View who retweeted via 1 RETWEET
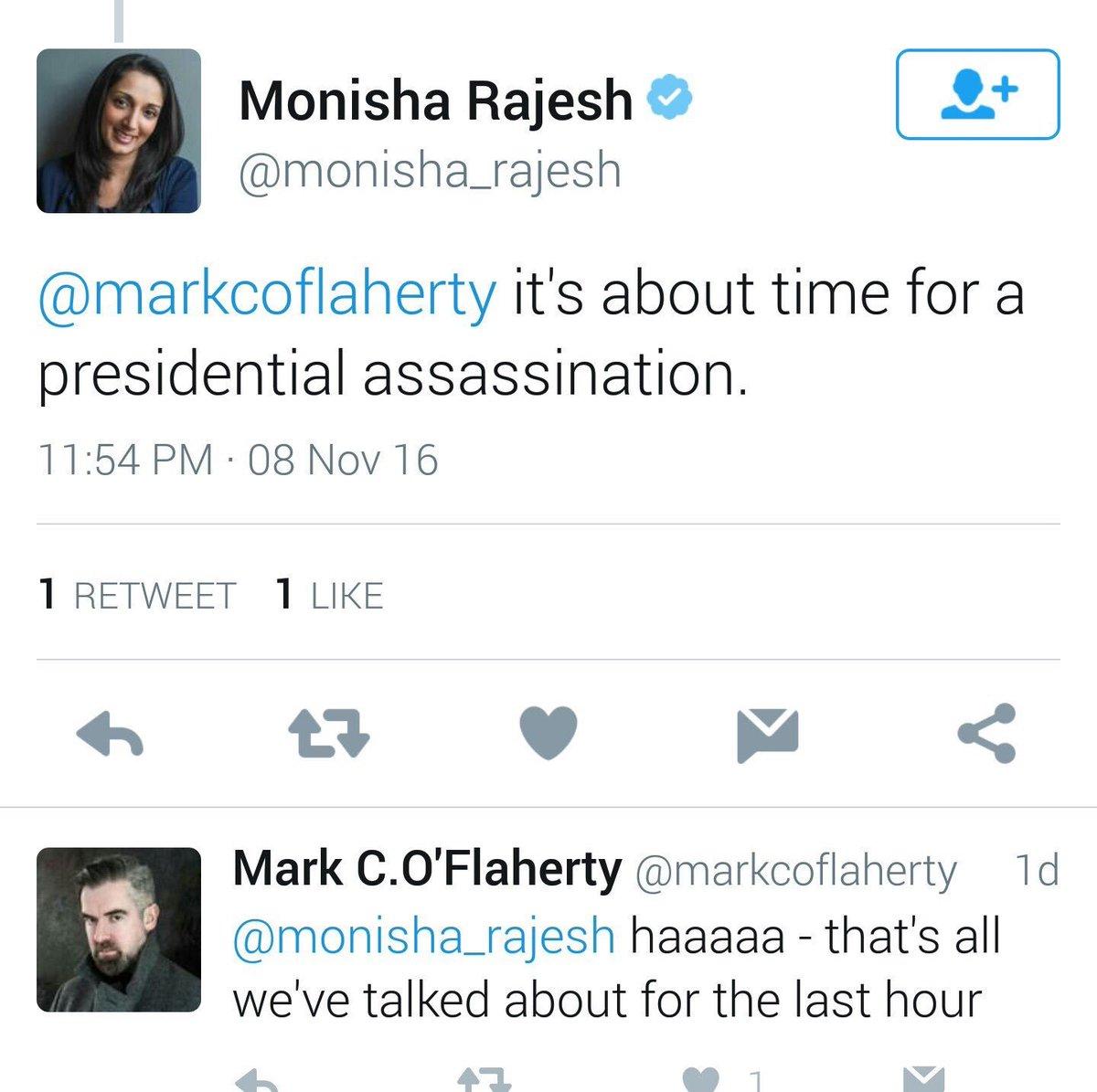1097x1092 pixels. pyautogui.click(x=138, y=596)
